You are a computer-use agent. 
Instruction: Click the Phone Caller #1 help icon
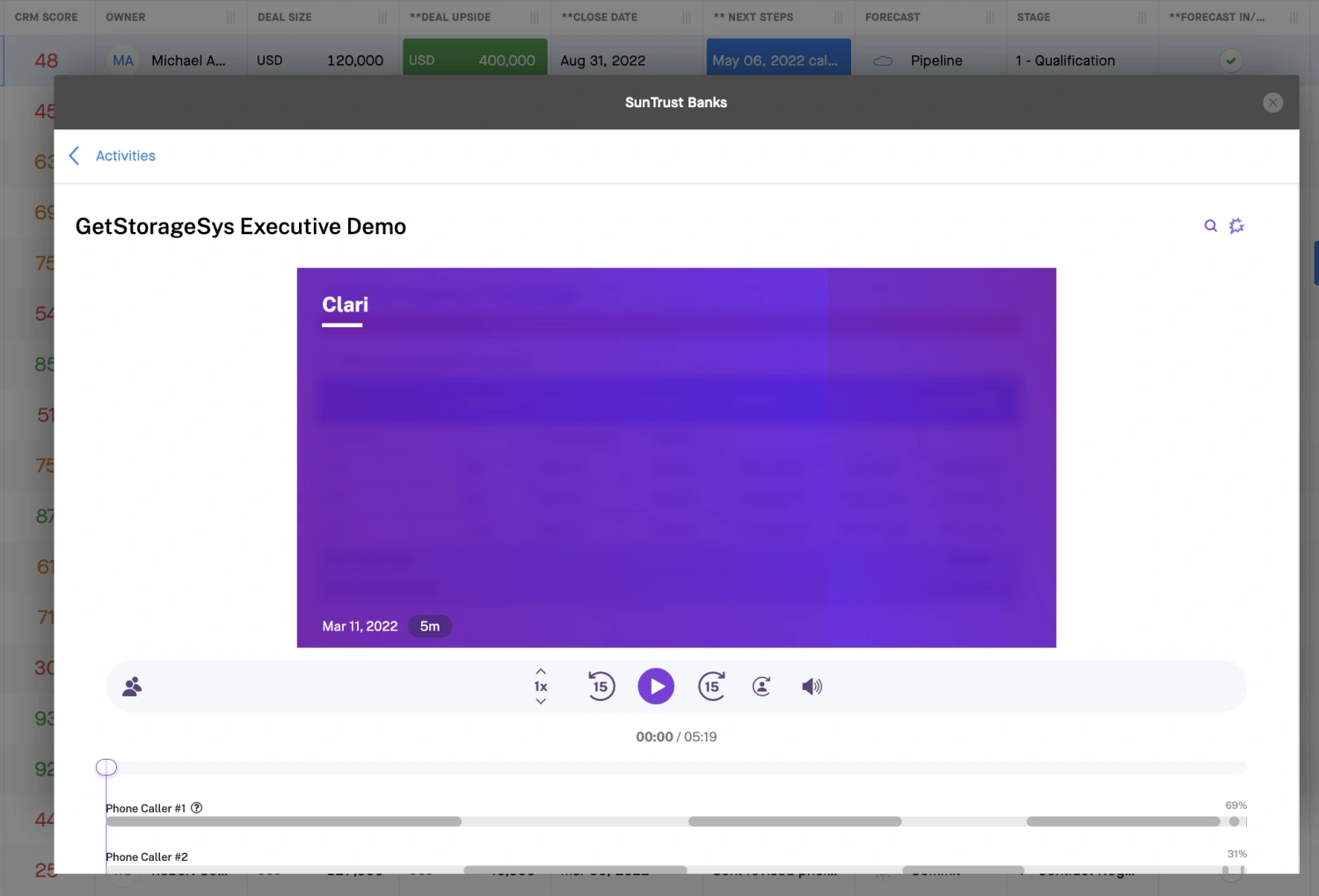(197, 808)
